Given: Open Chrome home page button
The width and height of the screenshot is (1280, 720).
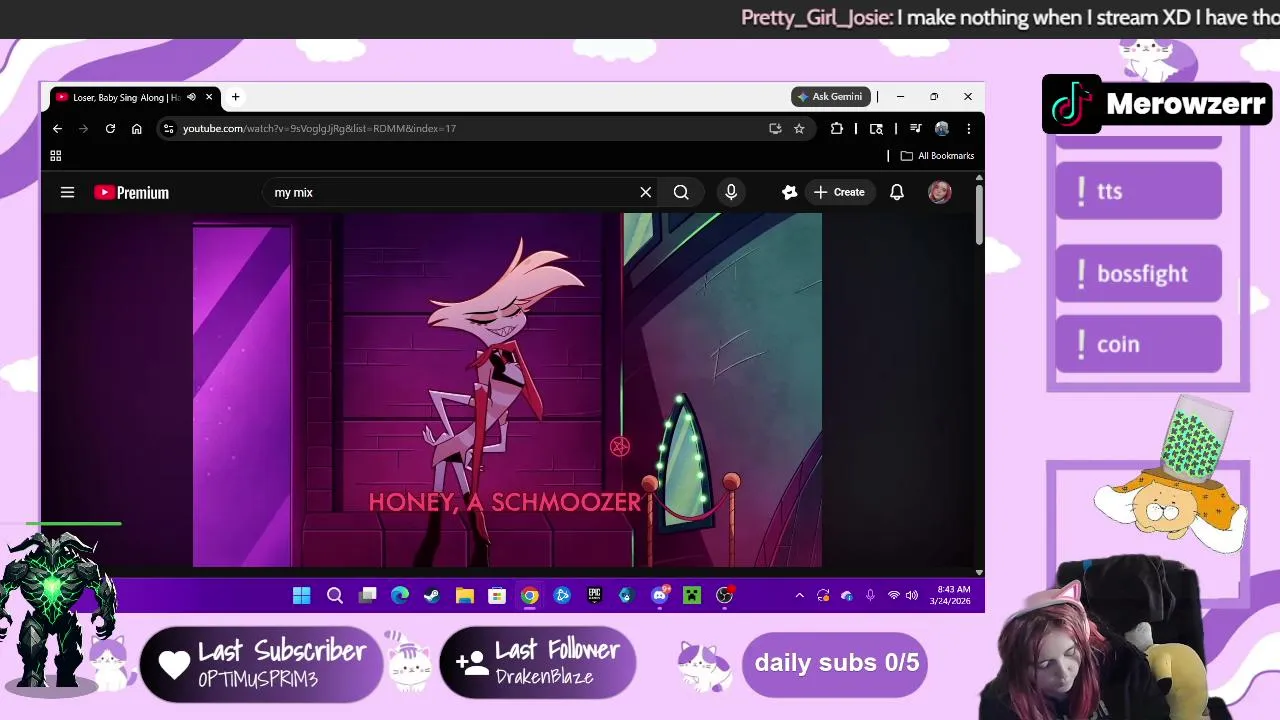Looking at the screenshot, I should point(137,128).
